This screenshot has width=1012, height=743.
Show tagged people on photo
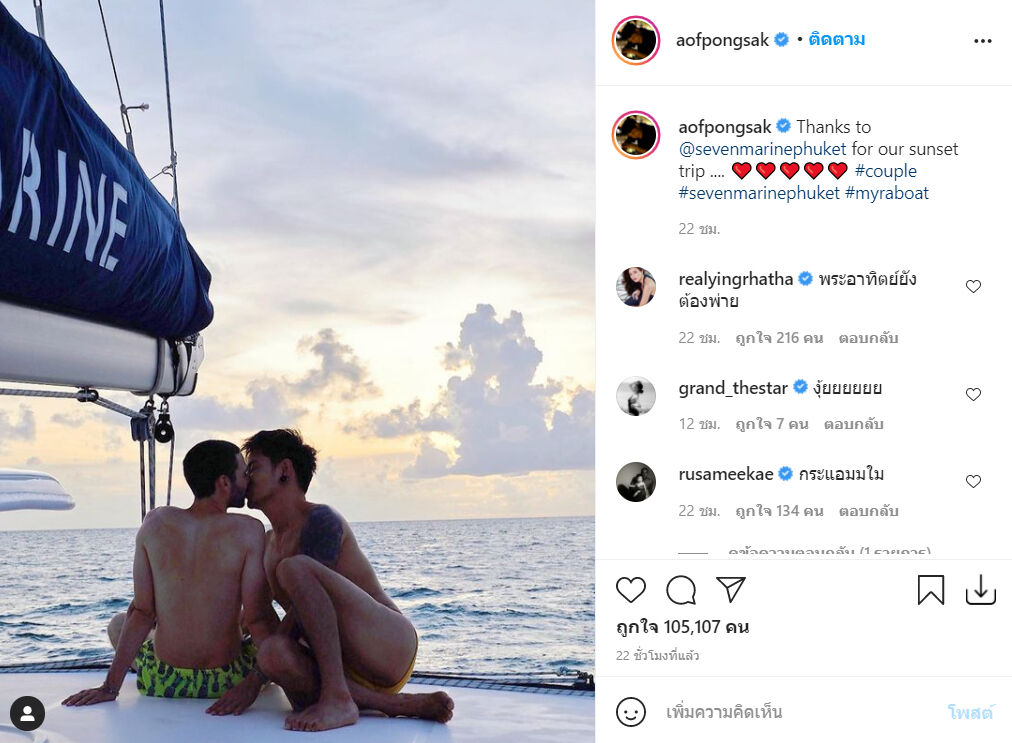click(x=28, y=713)
